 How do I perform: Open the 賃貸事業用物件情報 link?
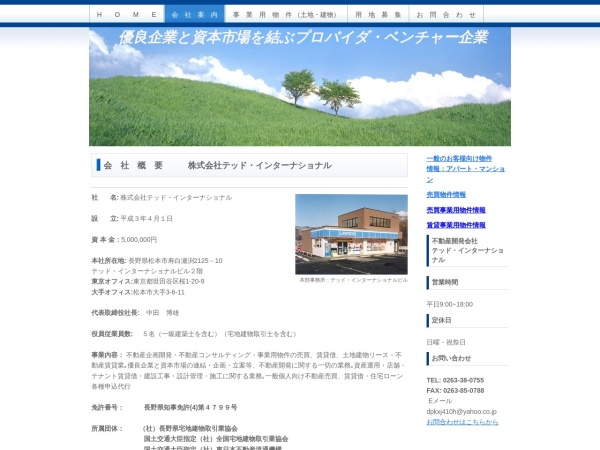pos(456,225)
